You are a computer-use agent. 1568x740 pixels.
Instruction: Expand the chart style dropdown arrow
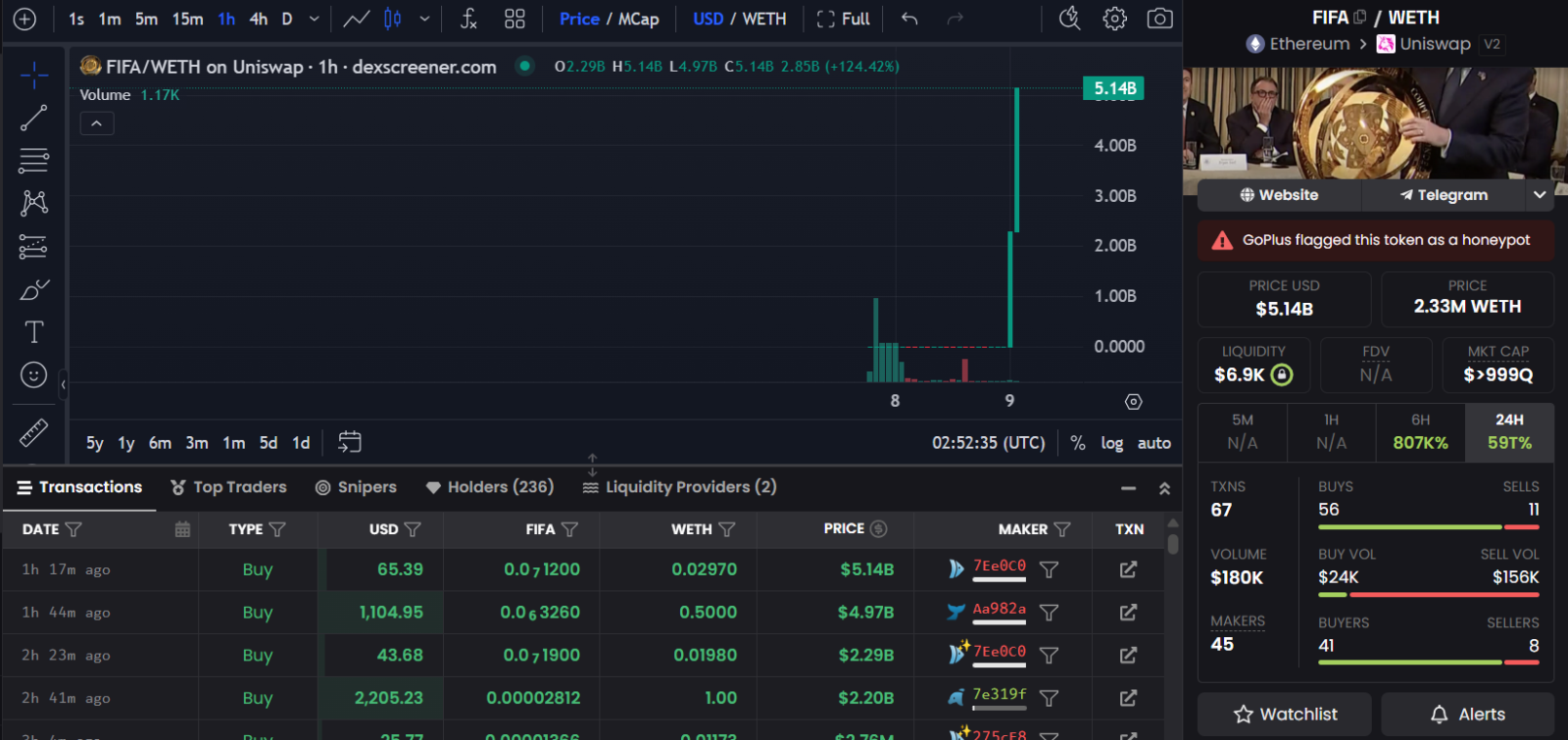pos(424,19)
